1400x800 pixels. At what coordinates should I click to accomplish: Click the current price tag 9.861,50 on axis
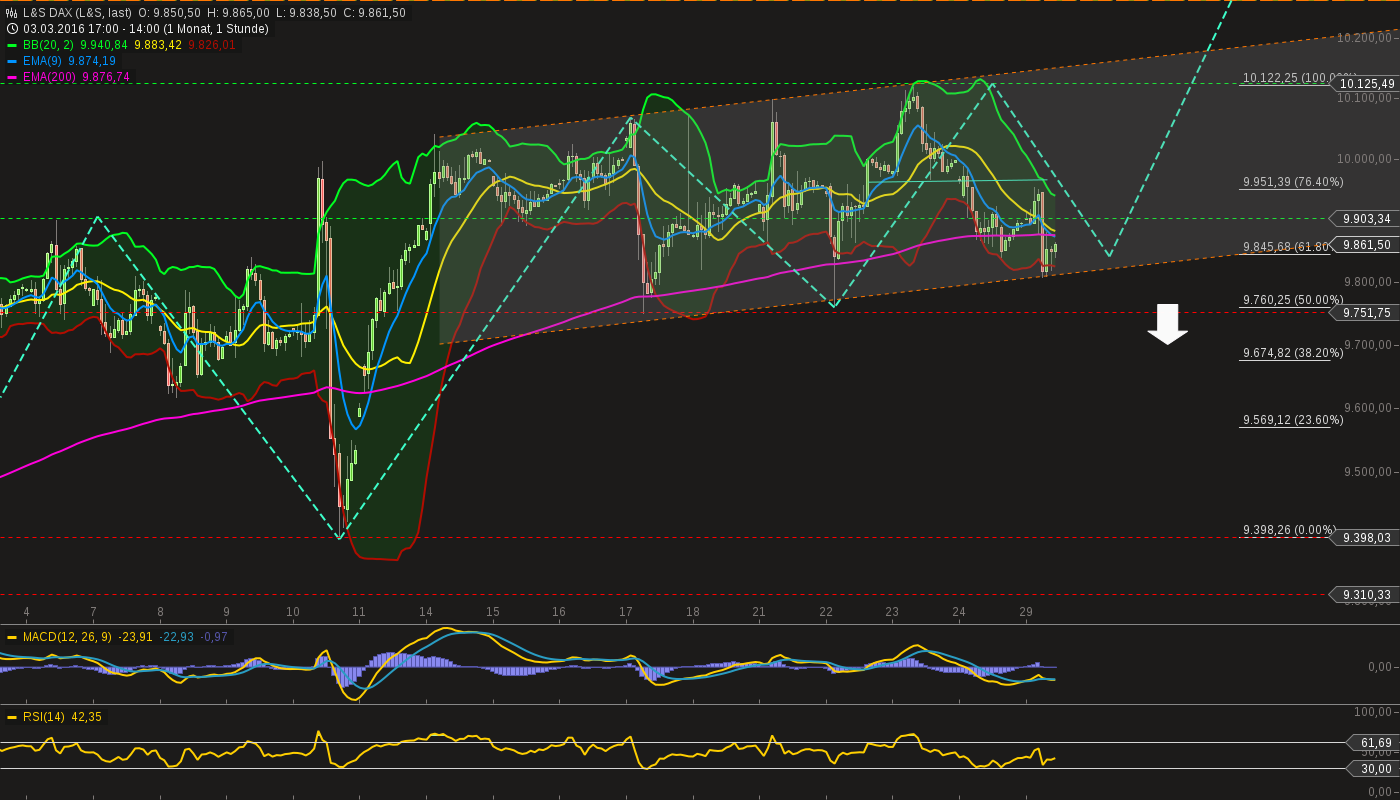tap(1367, 245)
